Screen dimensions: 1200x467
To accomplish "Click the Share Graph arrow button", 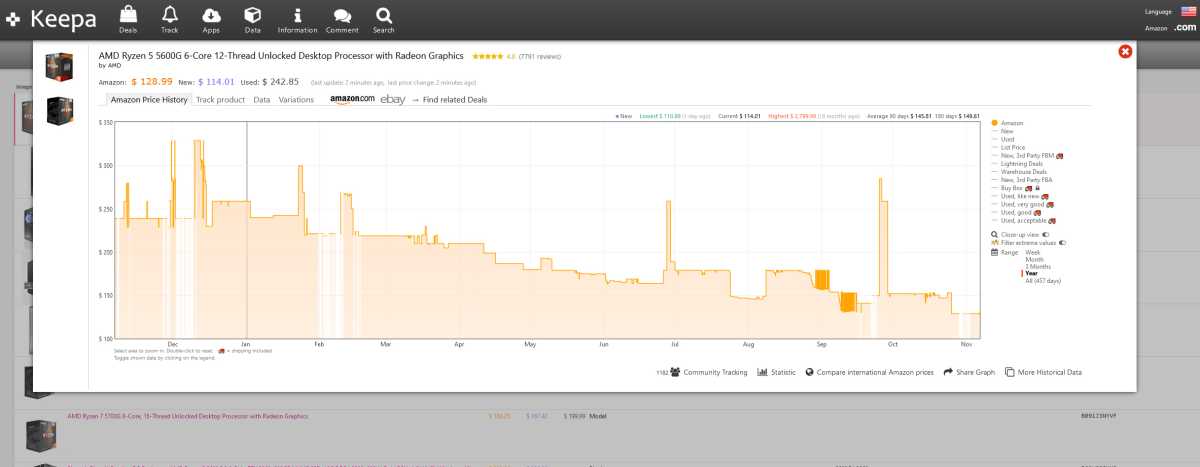I will click(x=969, y=372).
